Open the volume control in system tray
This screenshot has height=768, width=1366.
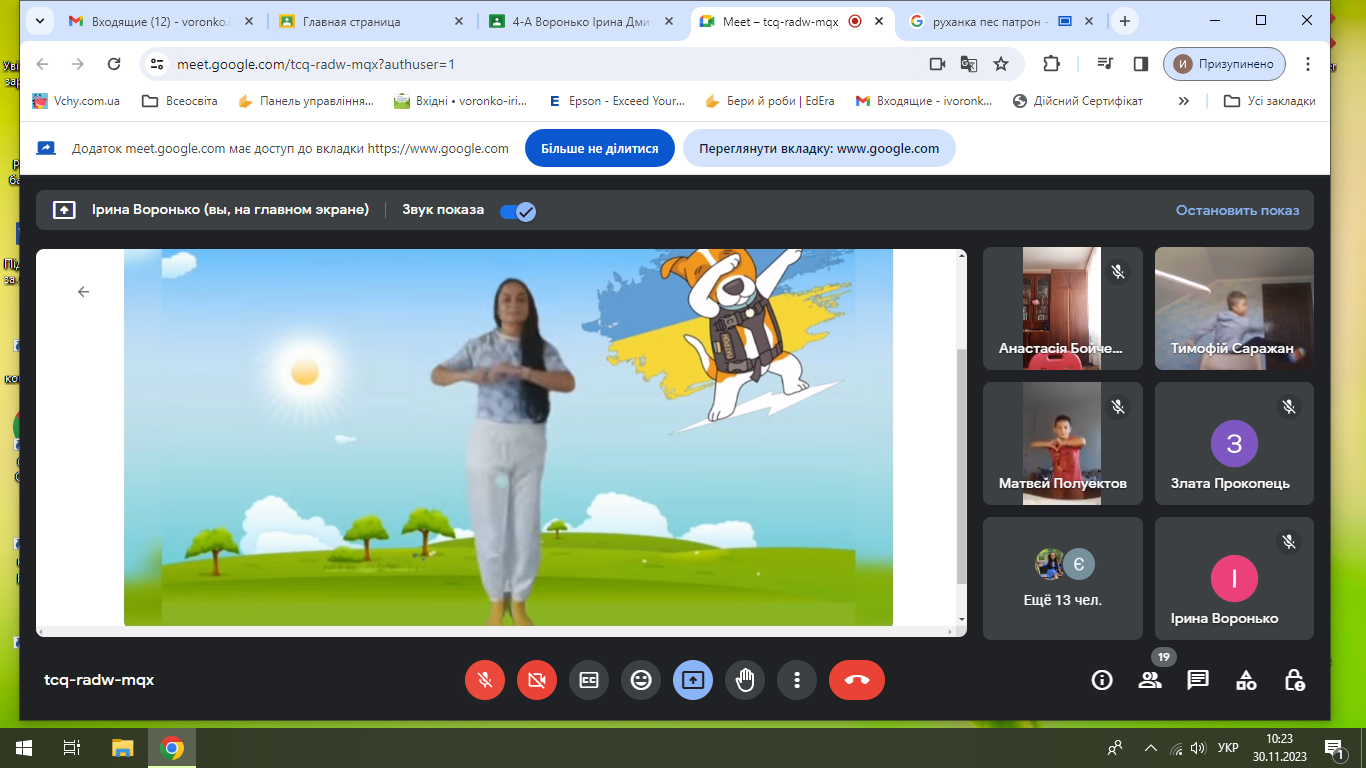click(x=1198, y=748)
